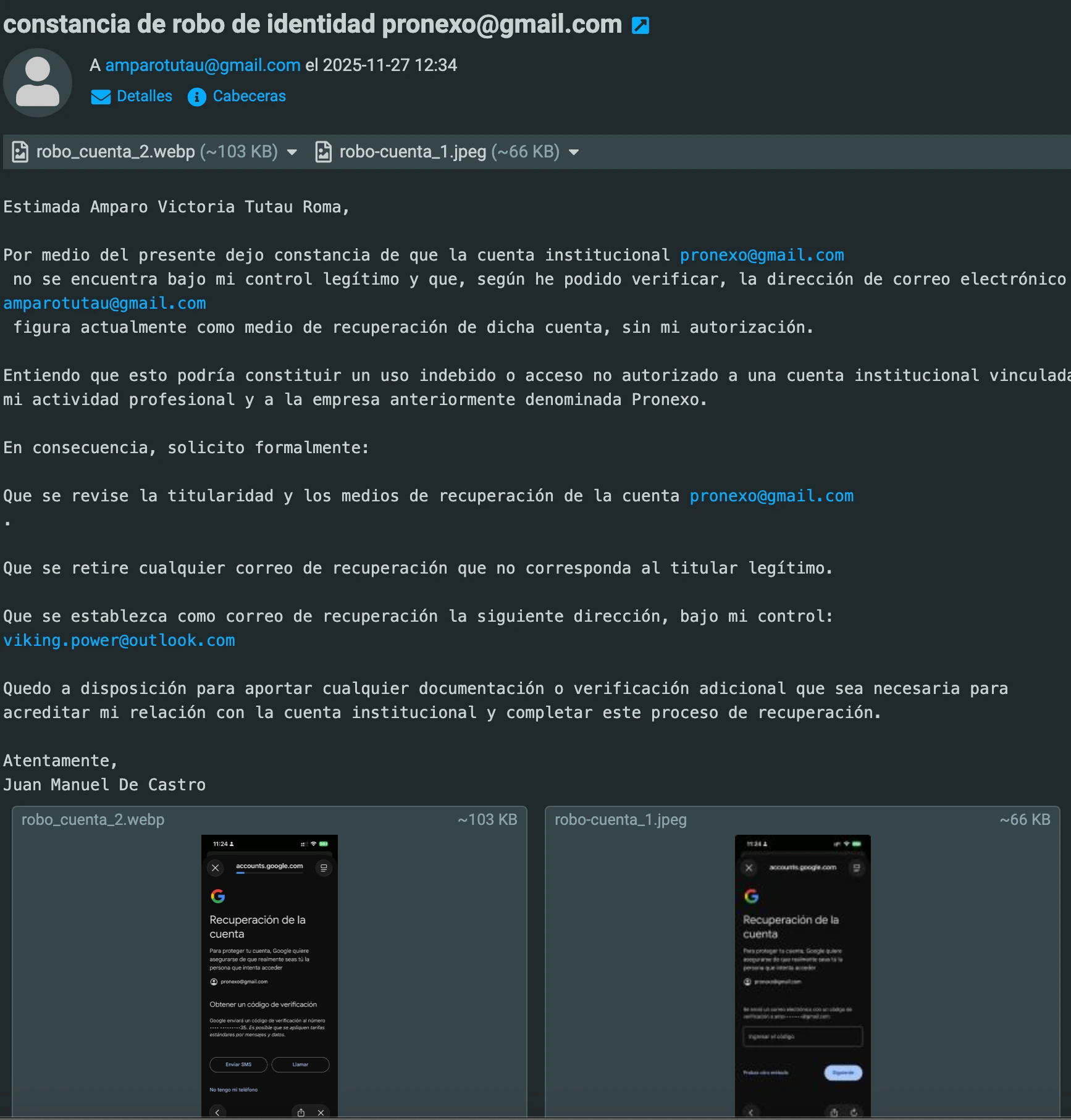Click first pronexo@gmail.com link in body

point(762,255)
